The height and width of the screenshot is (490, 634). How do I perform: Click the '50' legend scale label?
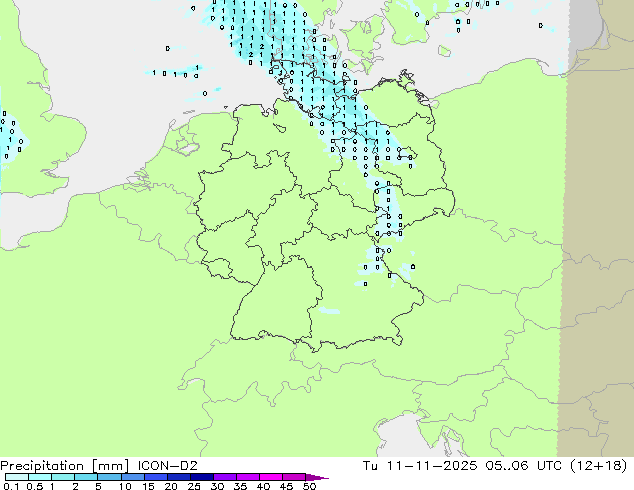click(x=309, y=486)
